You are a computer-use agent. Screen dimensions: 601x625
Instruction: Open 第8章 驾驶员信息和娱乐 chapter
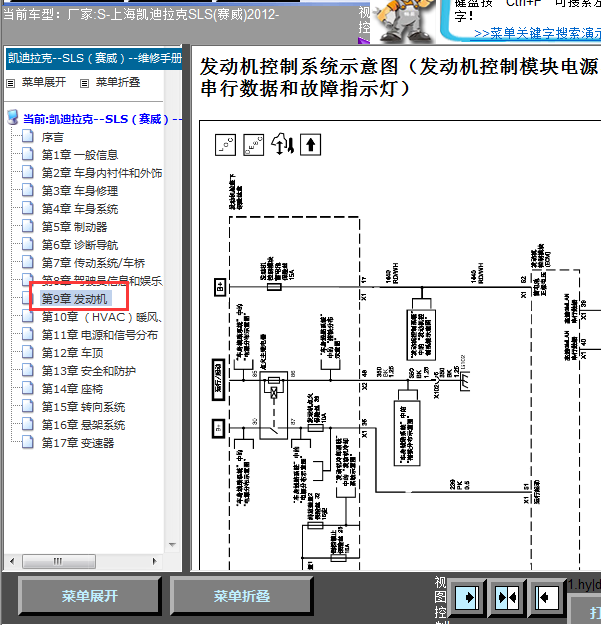[102, 281]
